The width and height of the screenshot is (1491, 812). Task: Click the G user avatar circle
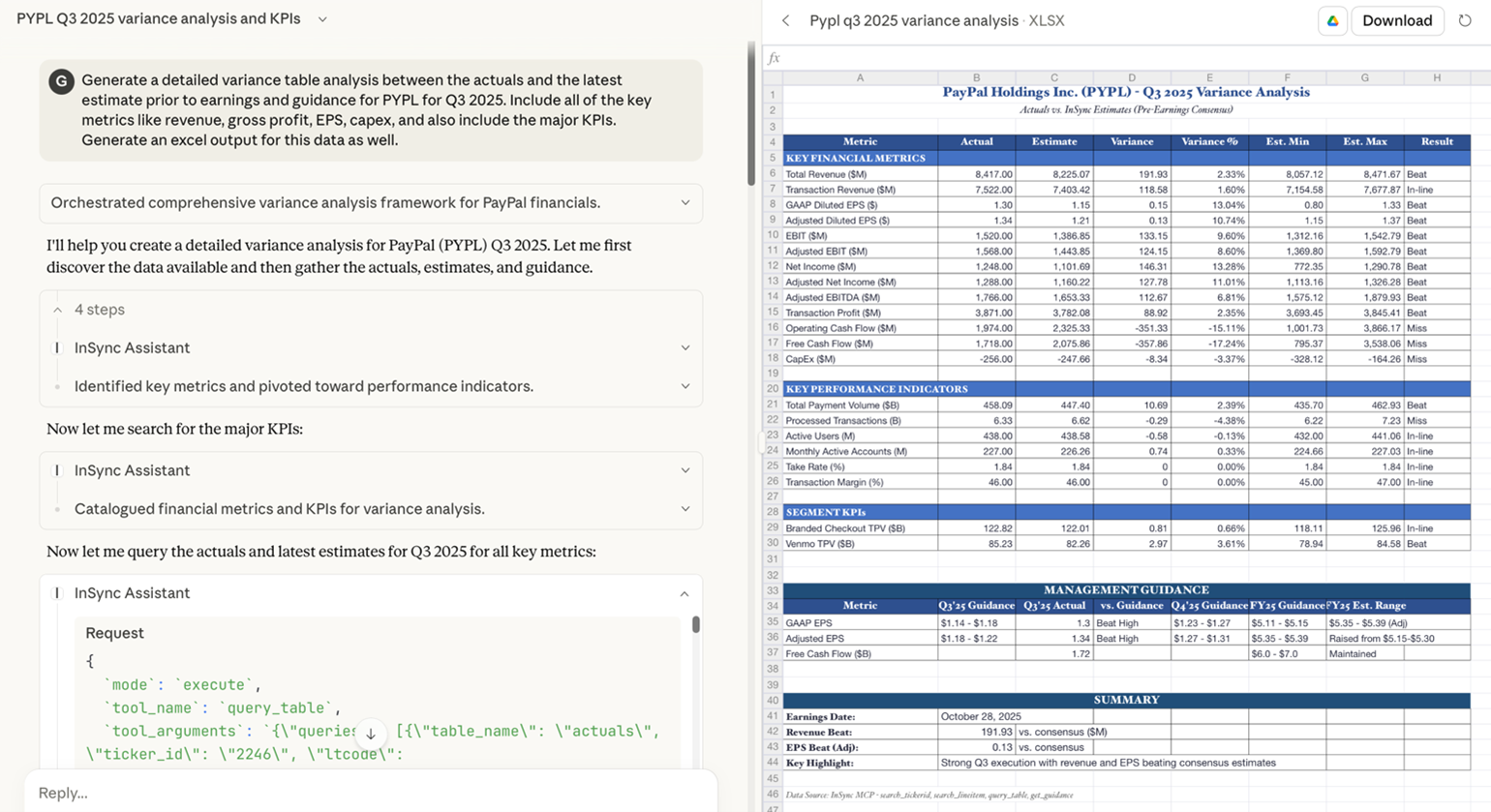tap(61, 81)
